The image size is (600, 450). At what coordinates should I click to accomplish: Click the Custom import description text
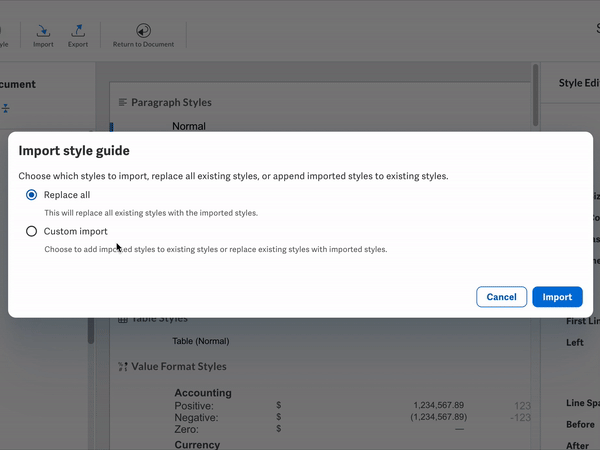215,249
